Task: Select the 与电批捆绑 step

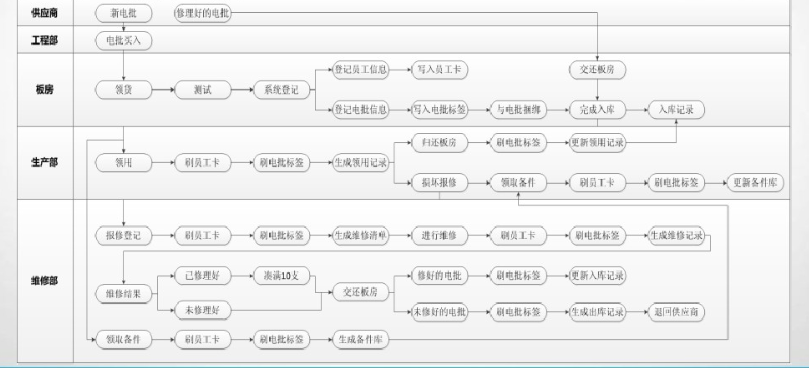Action: [x=519, y=110]
